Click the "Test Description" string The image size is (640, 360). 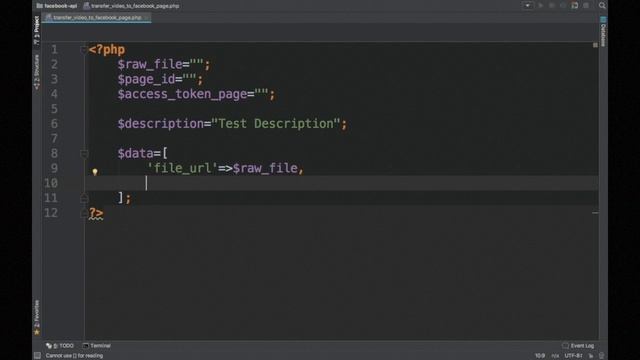(276, 124)
